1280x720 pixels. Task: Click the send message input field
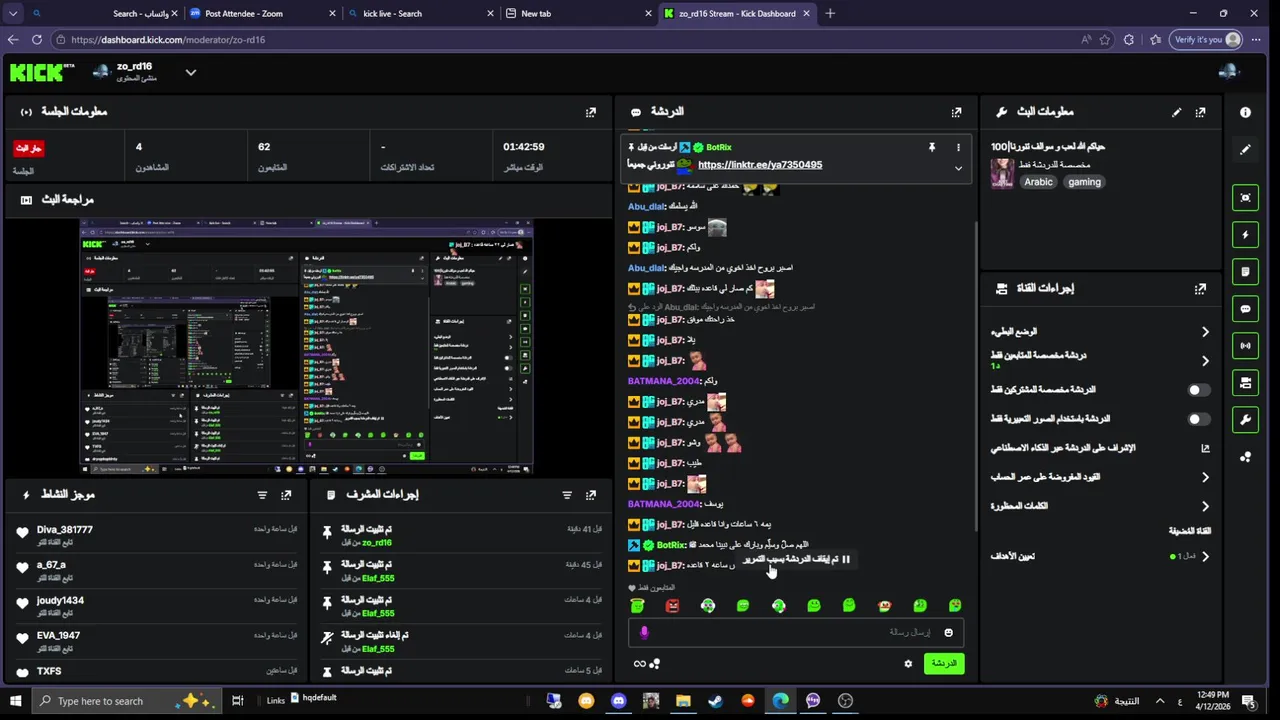coord(796,632)
